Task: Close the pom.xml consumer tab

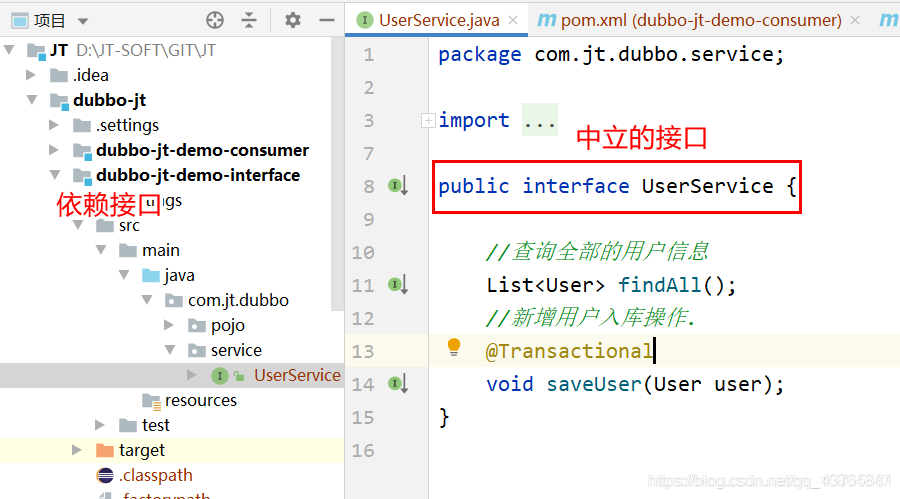Action: 855,20
